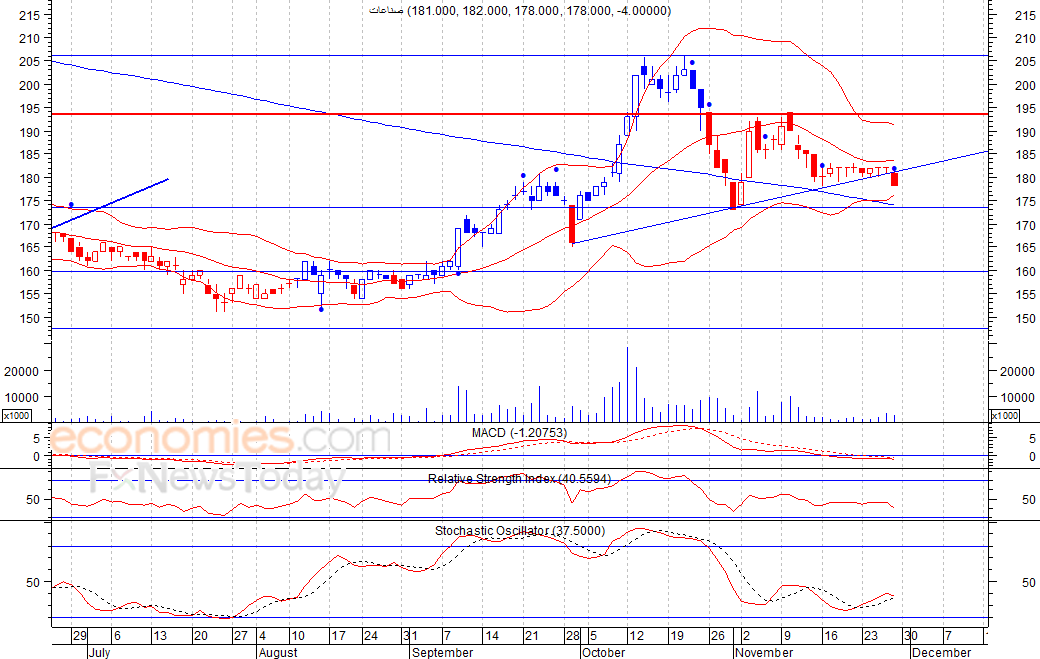The height and width of the screenshot is (659, 1040).
Task: Click the tallest volume bar in October
Action: coord(627,384)
